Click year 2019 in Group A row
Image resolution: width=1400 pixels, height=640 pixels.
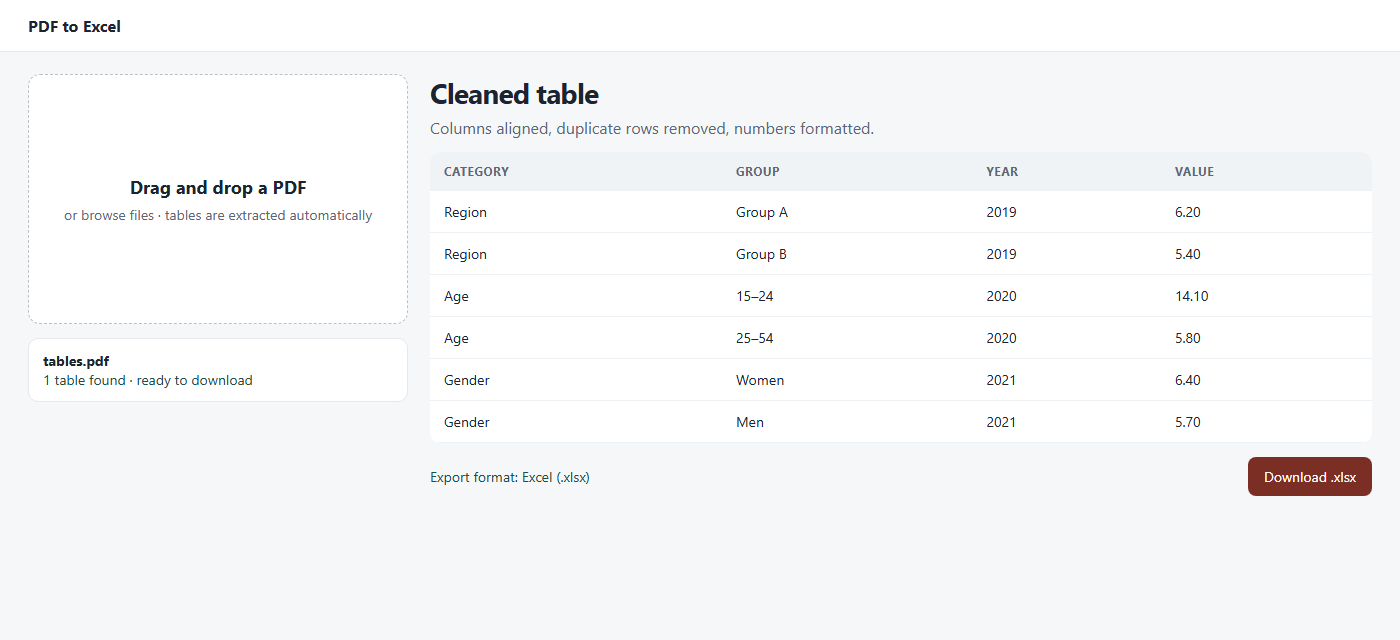[x=1001, y=212]
